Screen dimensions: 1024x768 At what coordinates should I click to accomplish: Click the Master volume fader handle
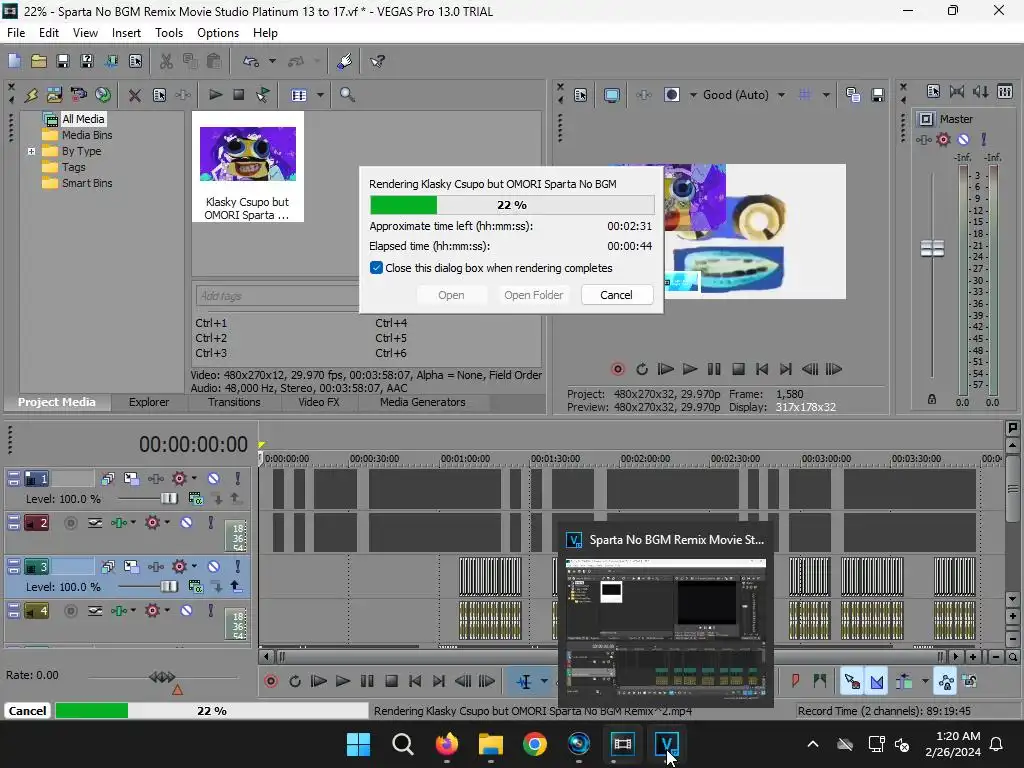point(932,248)
